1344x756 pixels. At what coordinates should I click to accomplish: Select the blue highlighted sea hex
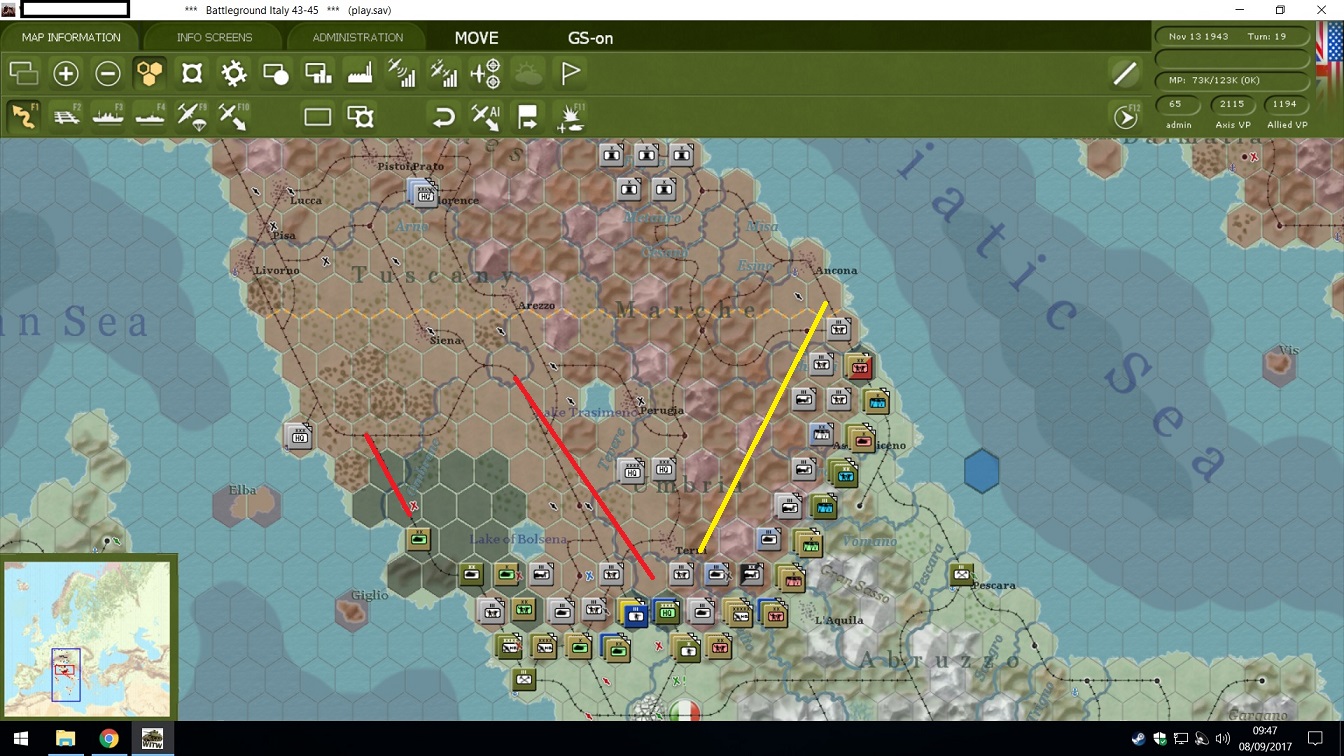point(982,470)
